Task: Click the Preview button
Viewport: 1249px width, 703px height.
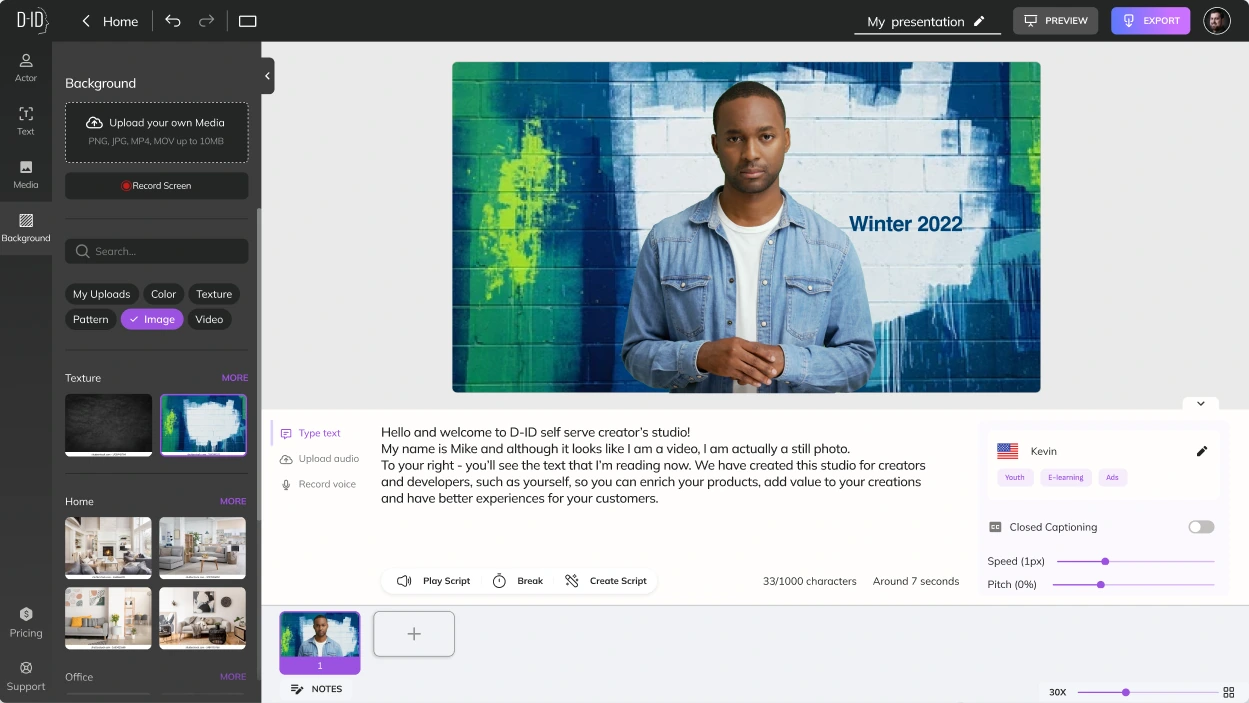Action: point(1055,21)
